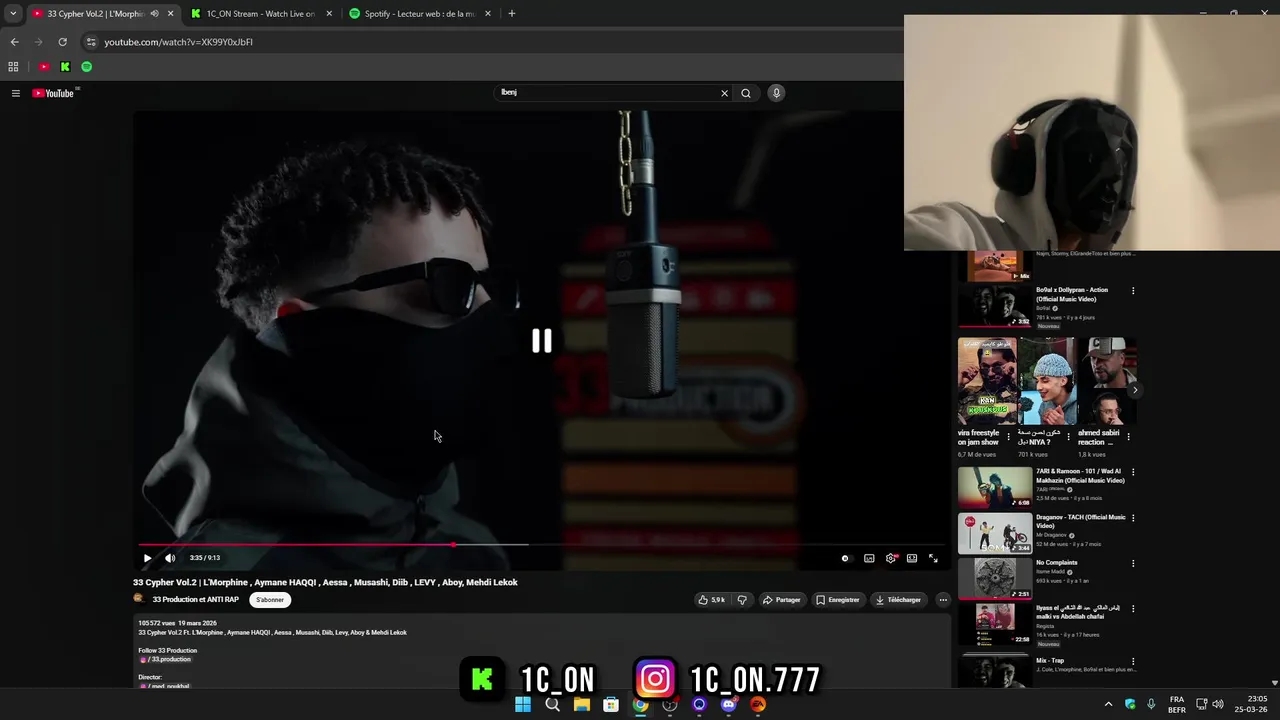Viewport: 1280px width, 720px height.
Task: Open the Kick bookmark icon
Action: [x=65, y=67]
